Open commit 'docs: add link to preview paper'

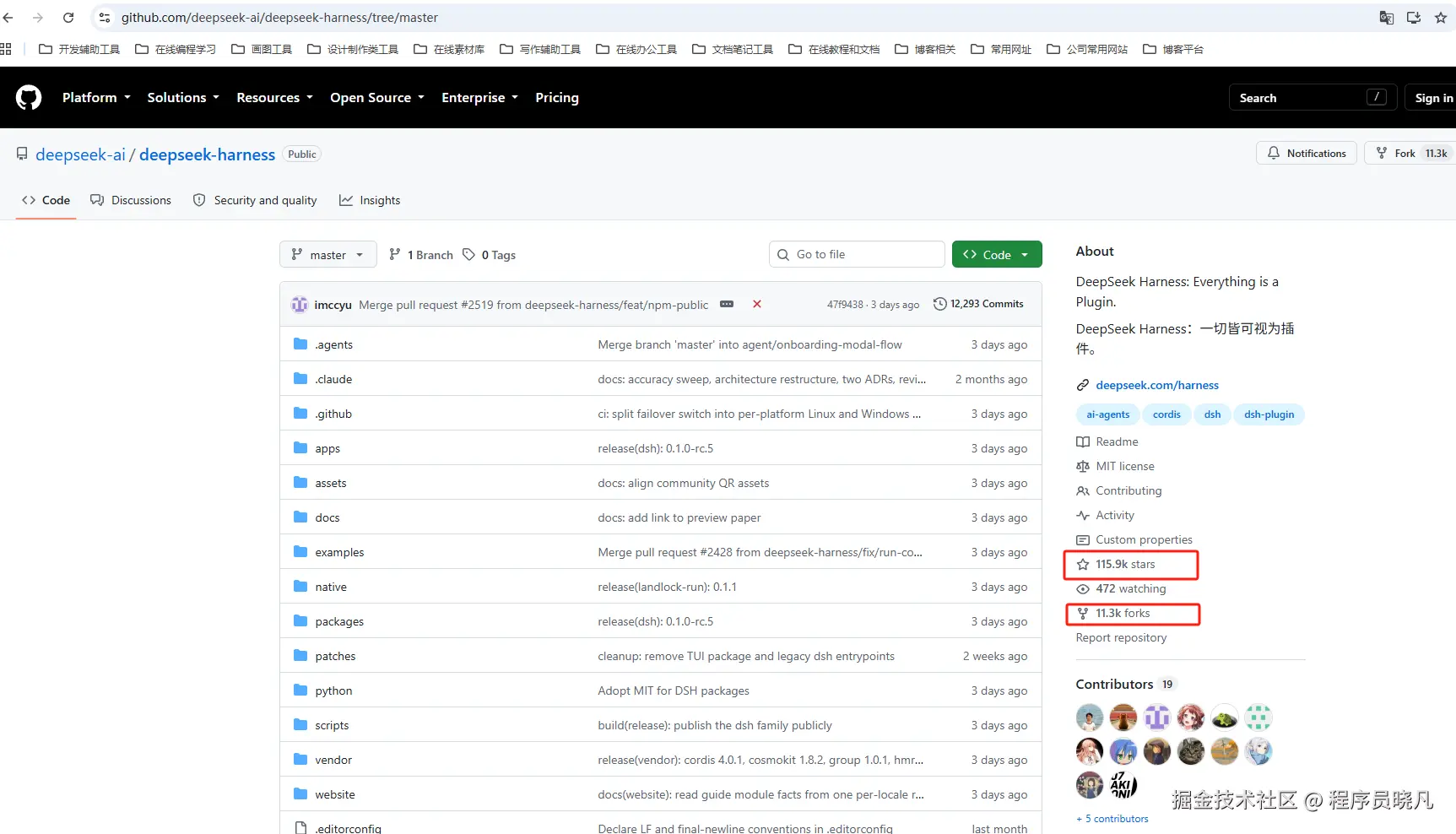click(x=679, y=517)
